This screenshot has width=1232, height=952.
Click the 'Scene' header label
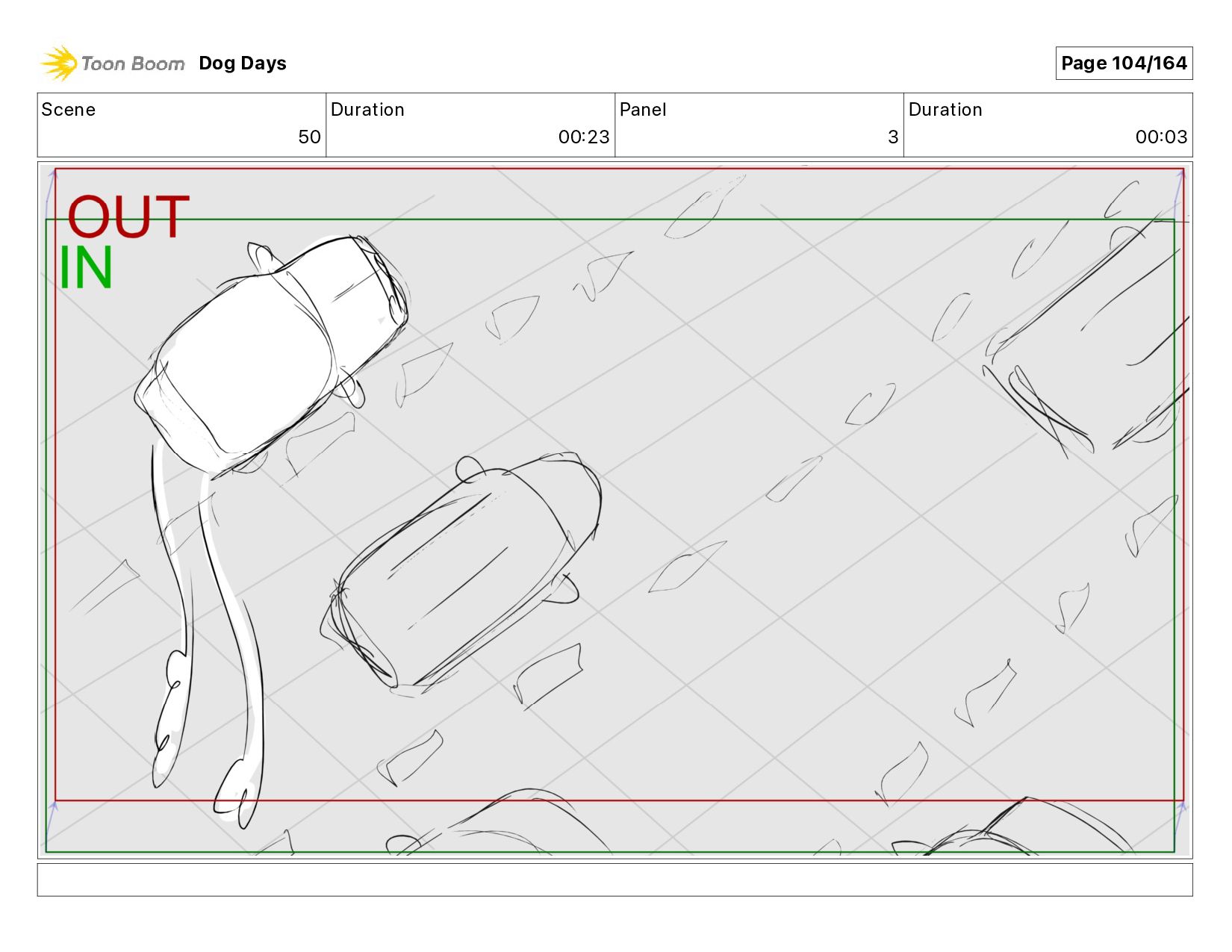point(69,110)
